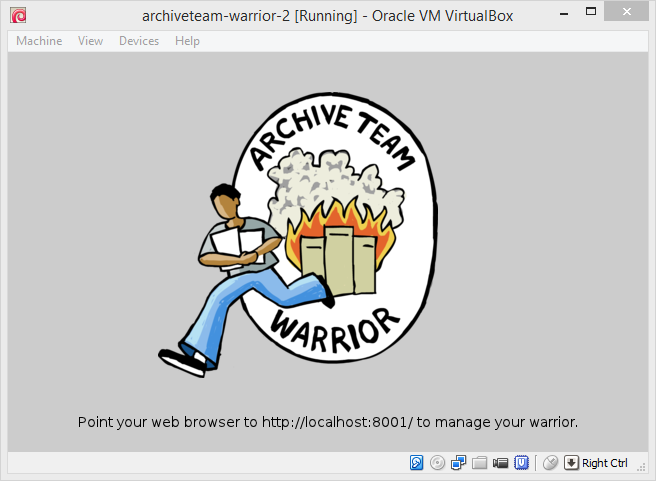Click the localhost:8001 instruction text
The height and width of the screenshot is (481, 656).
point(328,422)
